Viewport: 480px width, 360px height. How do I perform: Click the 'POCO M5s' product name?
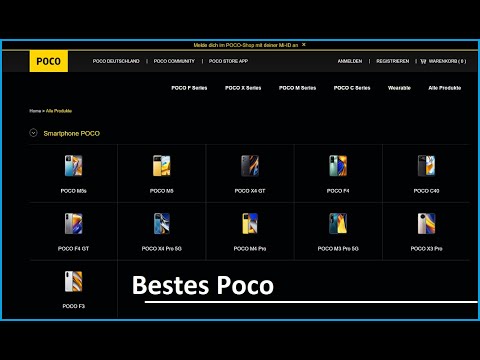(x=73, y=191)
